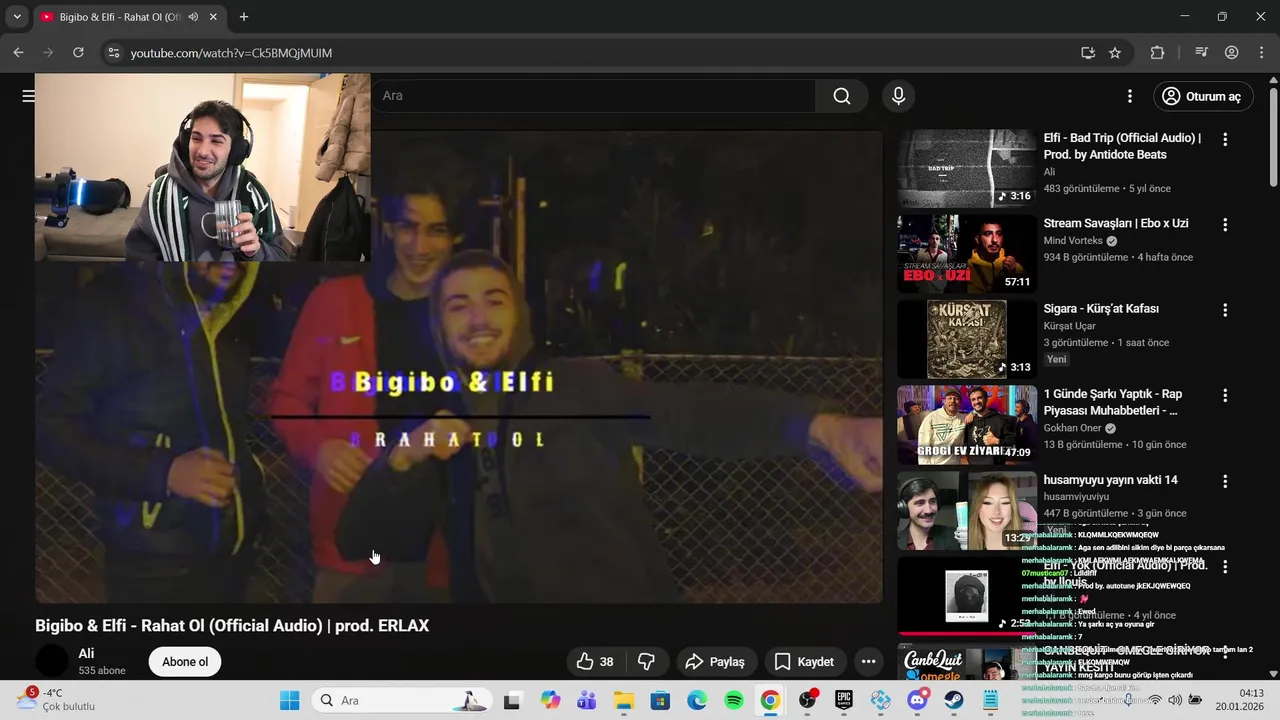1280x720 pixels.
Task: Subscribe with the Abone ol button
Action: point(185,662)
